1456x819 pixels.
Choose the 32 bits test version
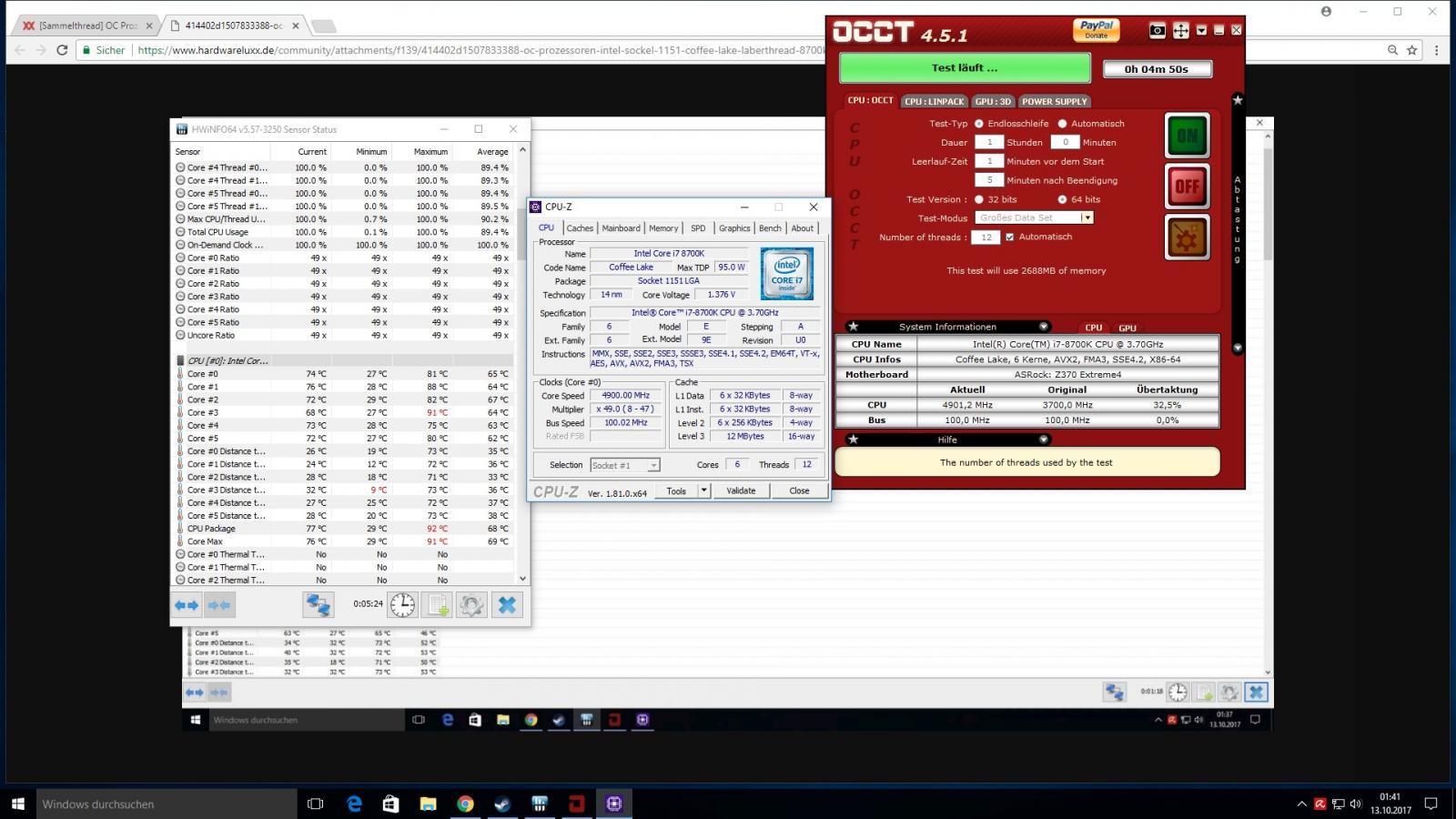coord(979,199)
